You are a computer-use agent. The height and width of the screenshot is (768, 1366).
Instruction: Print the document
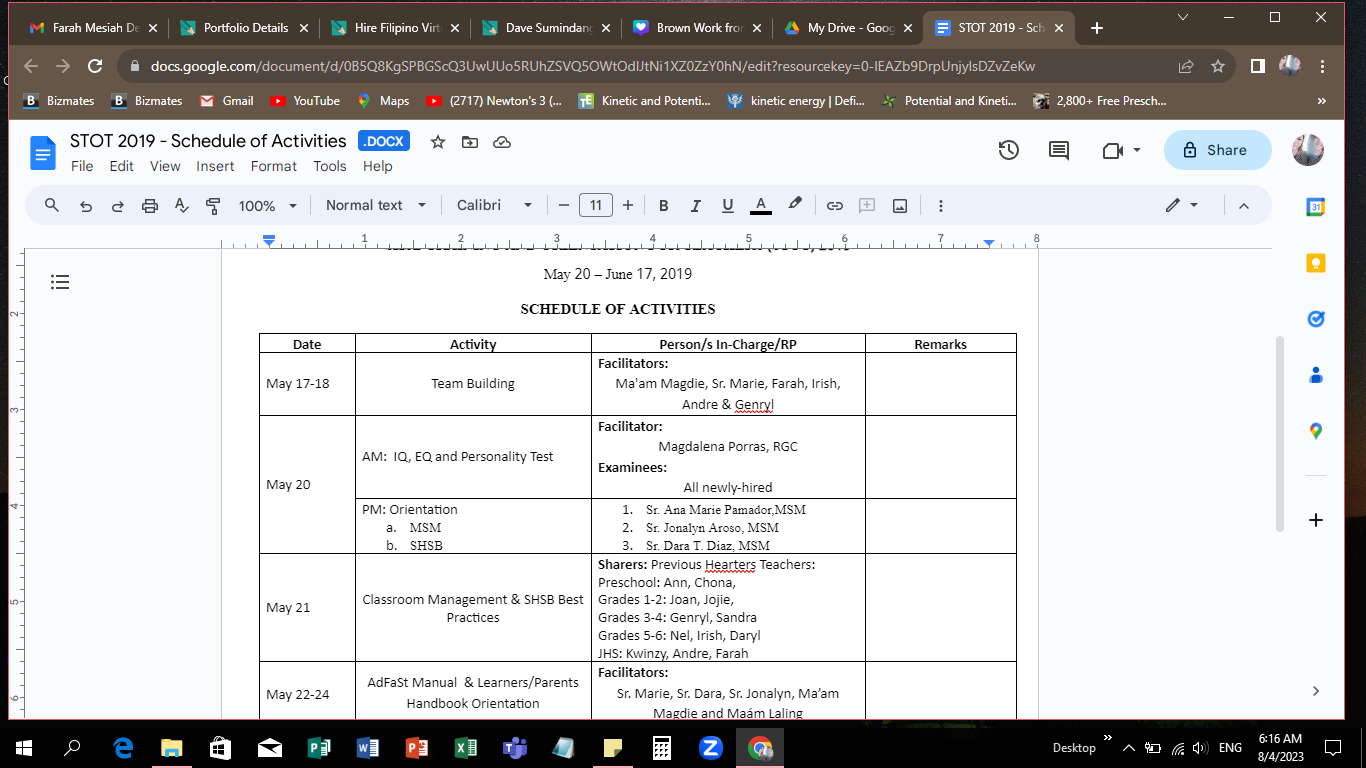(150, 205)
